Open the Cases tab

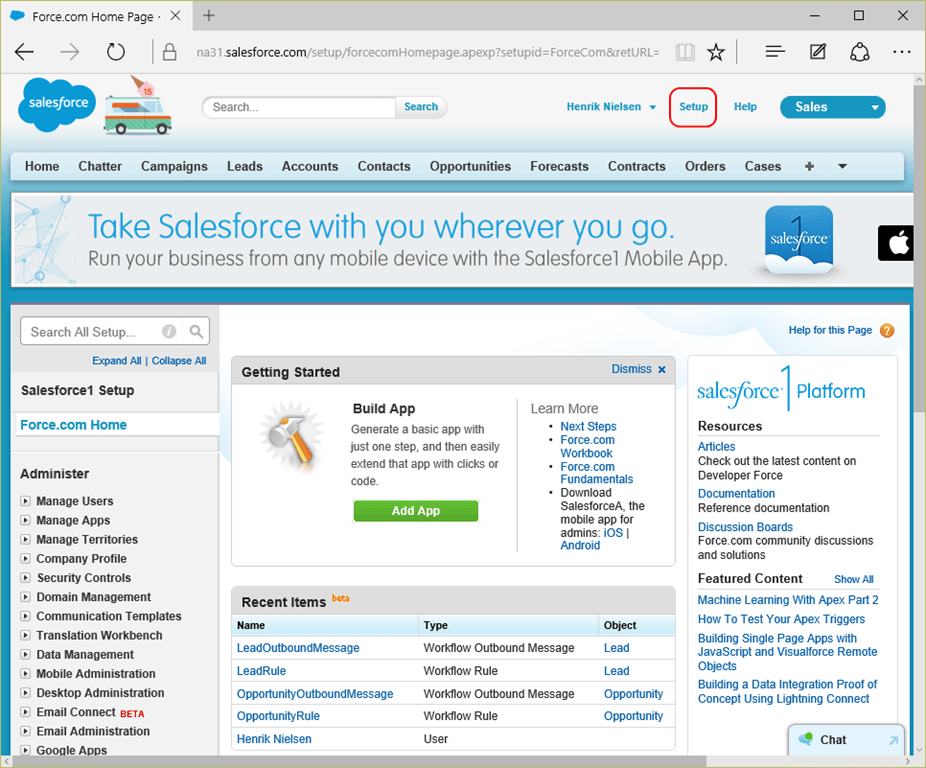[x=762, y=167]
